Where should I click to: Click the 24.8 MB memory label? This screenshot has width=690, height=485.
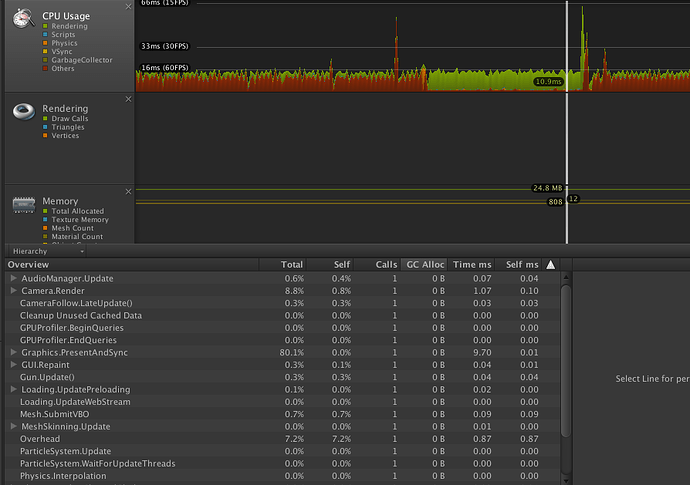pos(547,188)
